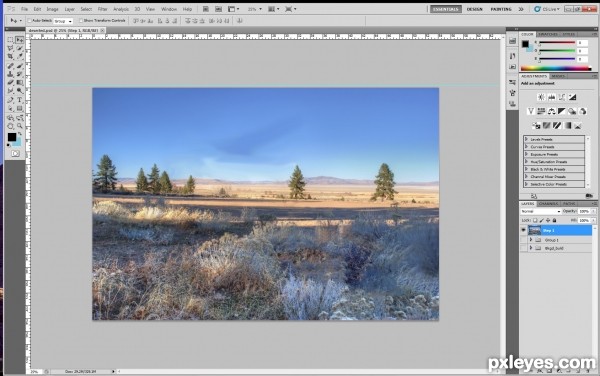The width and height of the screenshot is (600, 376).
Task: Open the Filter menu
Action: (x=102, y=9)
